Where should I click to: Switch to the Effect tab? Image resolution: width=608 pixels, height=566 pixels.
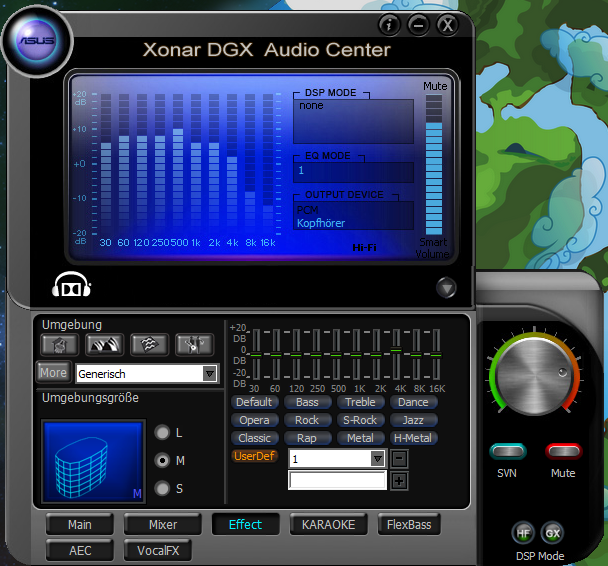click(245, 525)
